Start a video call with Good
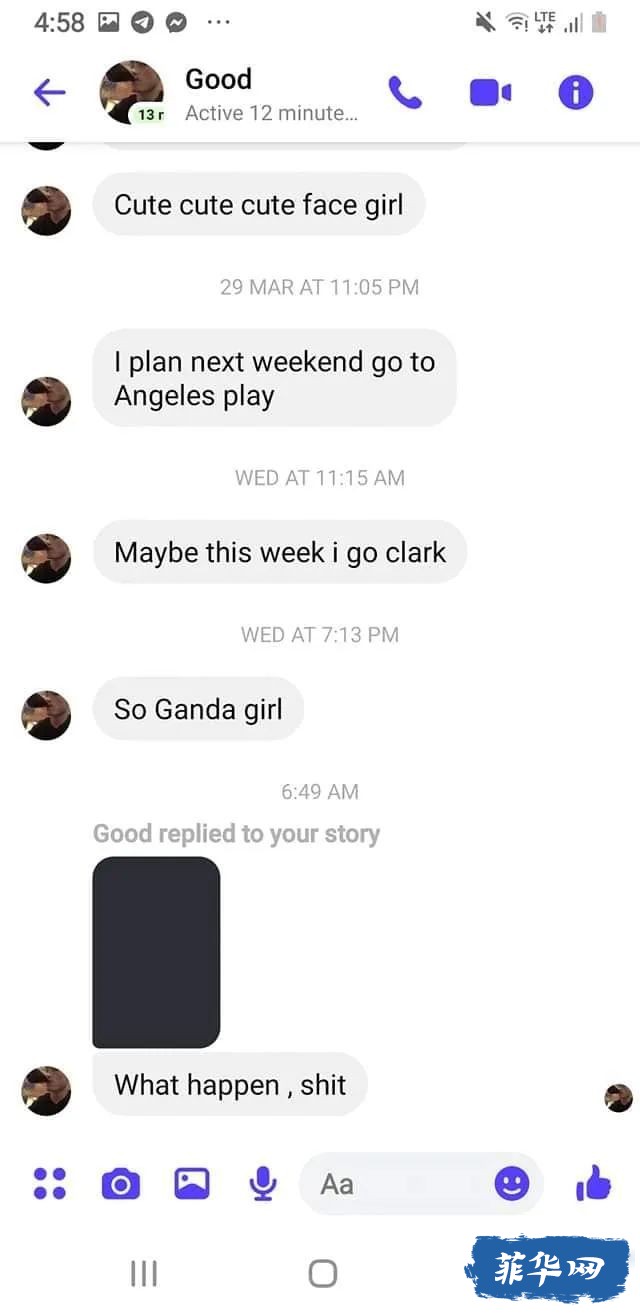The image size is (640, 1315). click(x=490, y=93)
